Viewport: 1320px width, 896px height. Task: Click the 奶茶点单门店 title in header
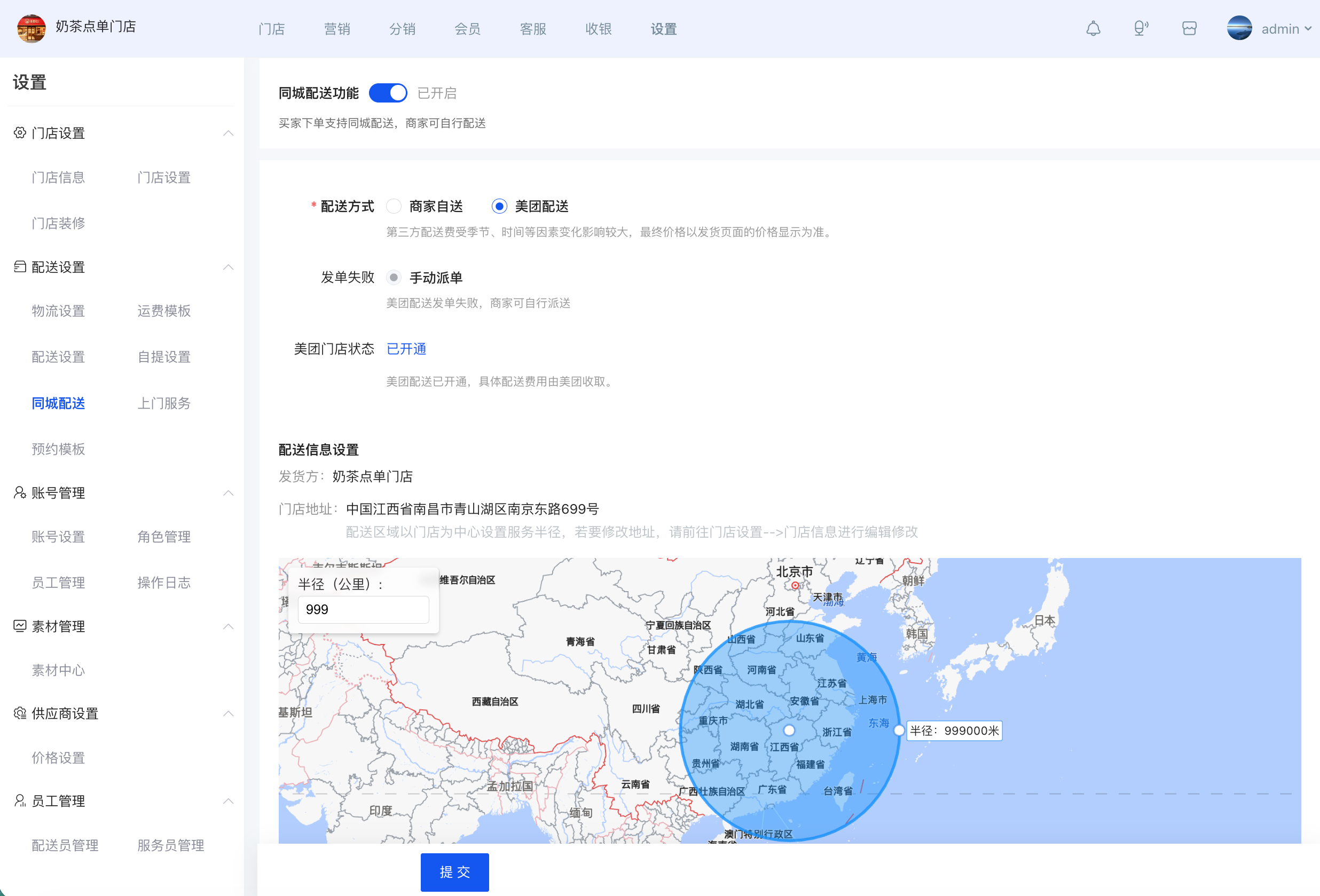coord(96,26)
